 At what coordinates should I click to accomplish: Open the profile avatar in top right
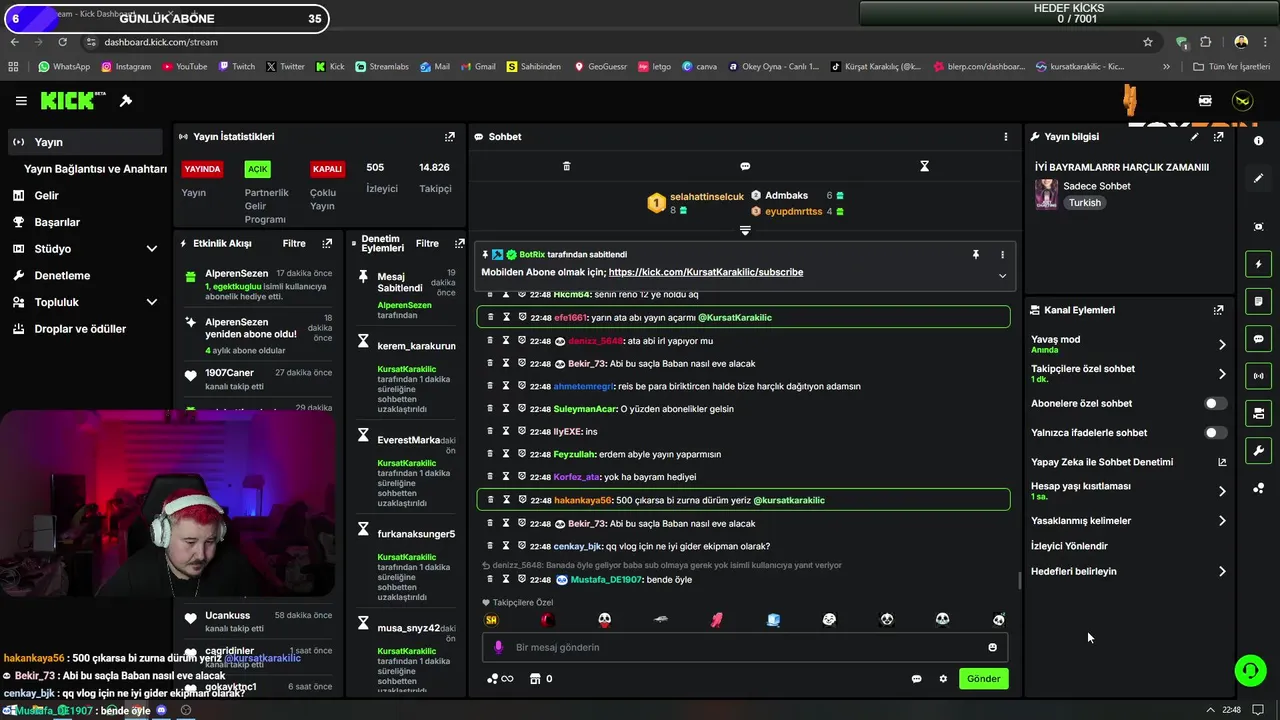click(1242, 101)
